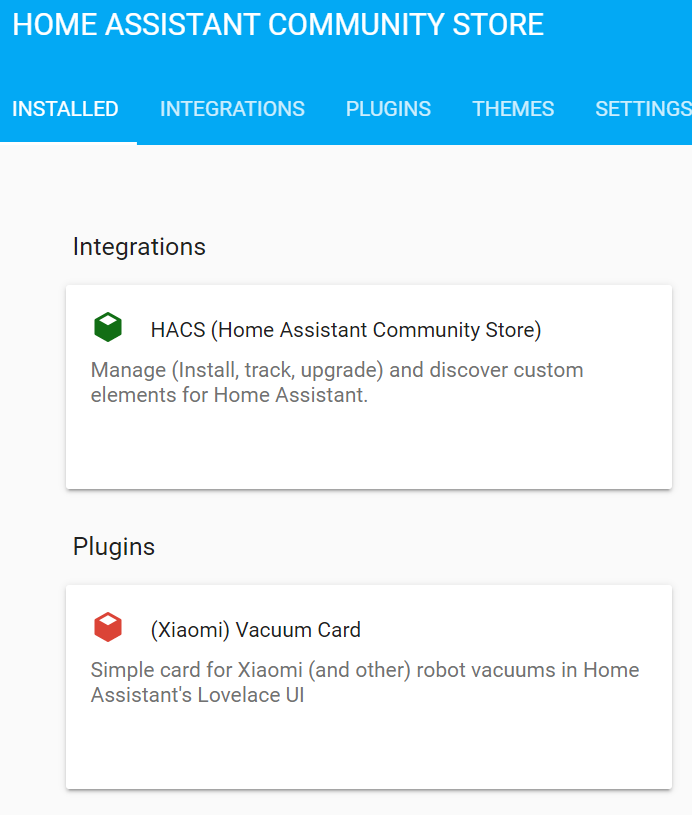Click the HACS card description text
692x815 pixels.
pyautogui.click(x=336, y=382)
